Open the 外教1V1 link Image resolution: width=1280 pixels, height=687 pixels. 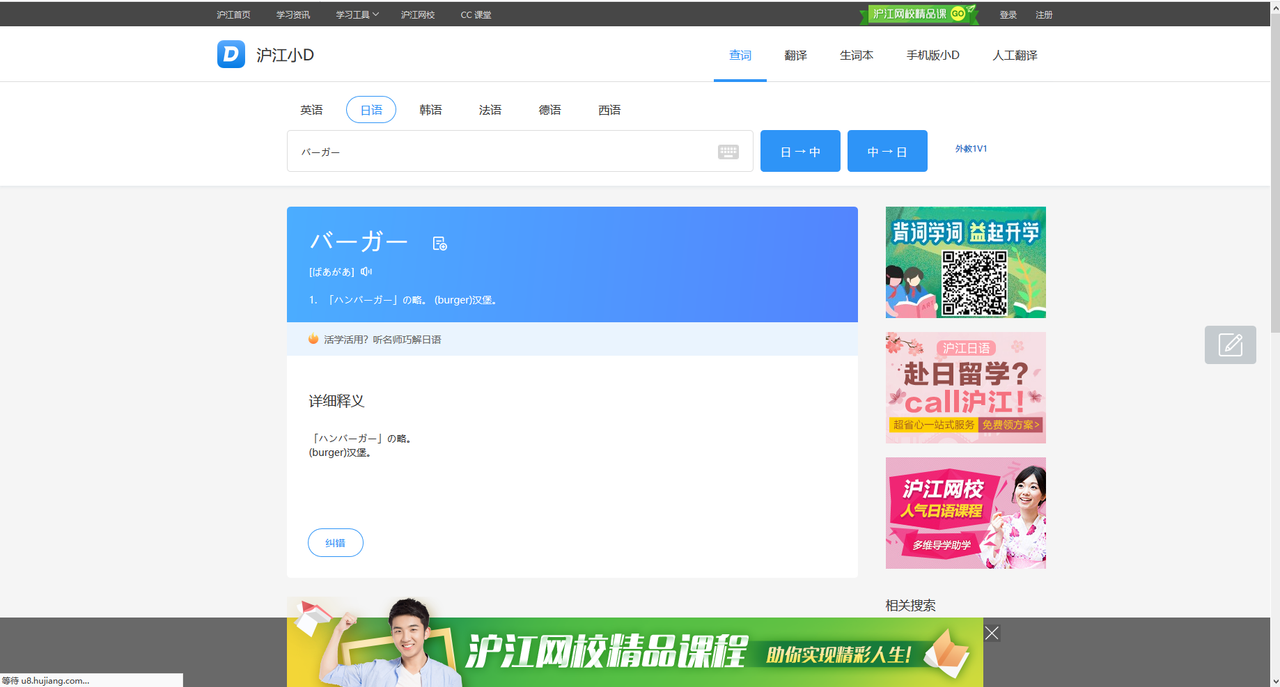[x=971, y=149]
